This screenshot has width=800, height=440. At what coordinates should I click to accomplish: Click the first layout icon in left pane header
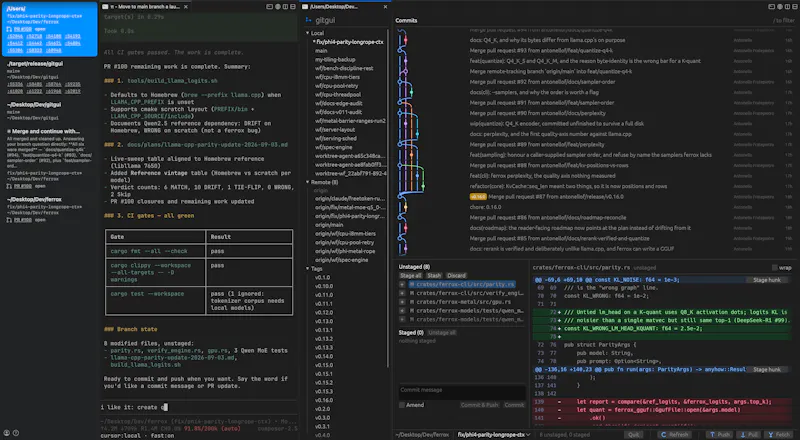[x=269, y=7]
